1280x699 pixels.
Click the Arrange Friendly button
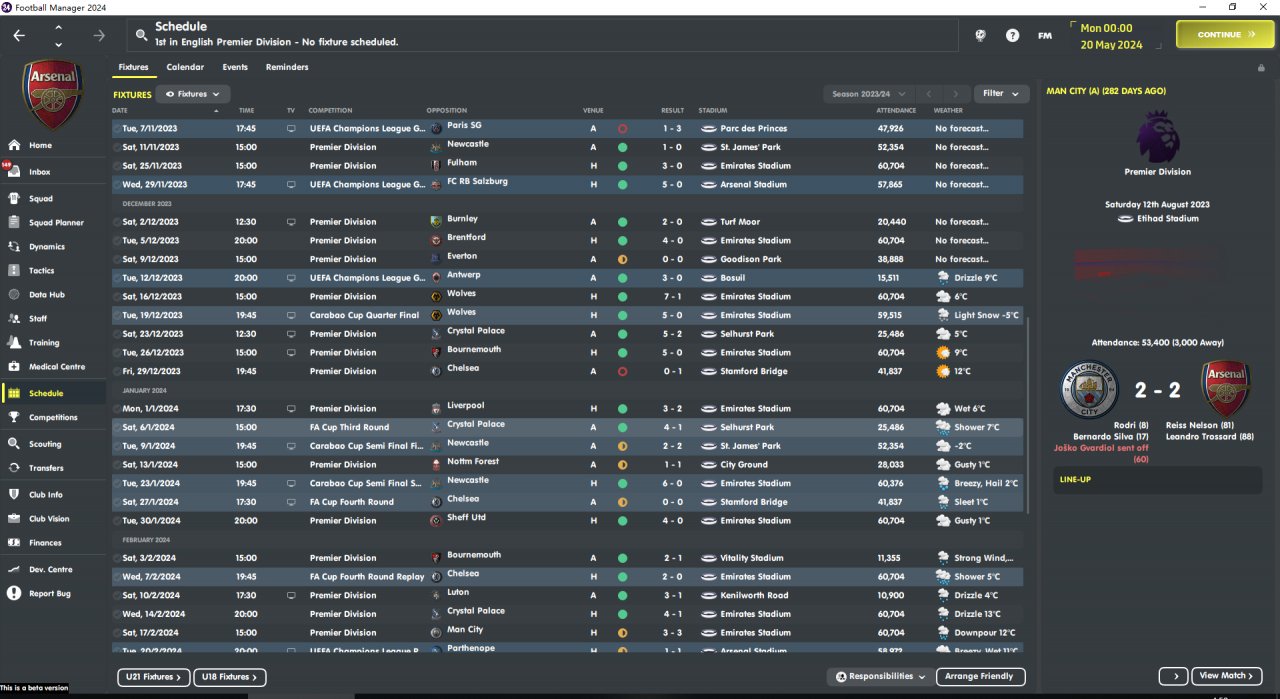pos(980,677)
